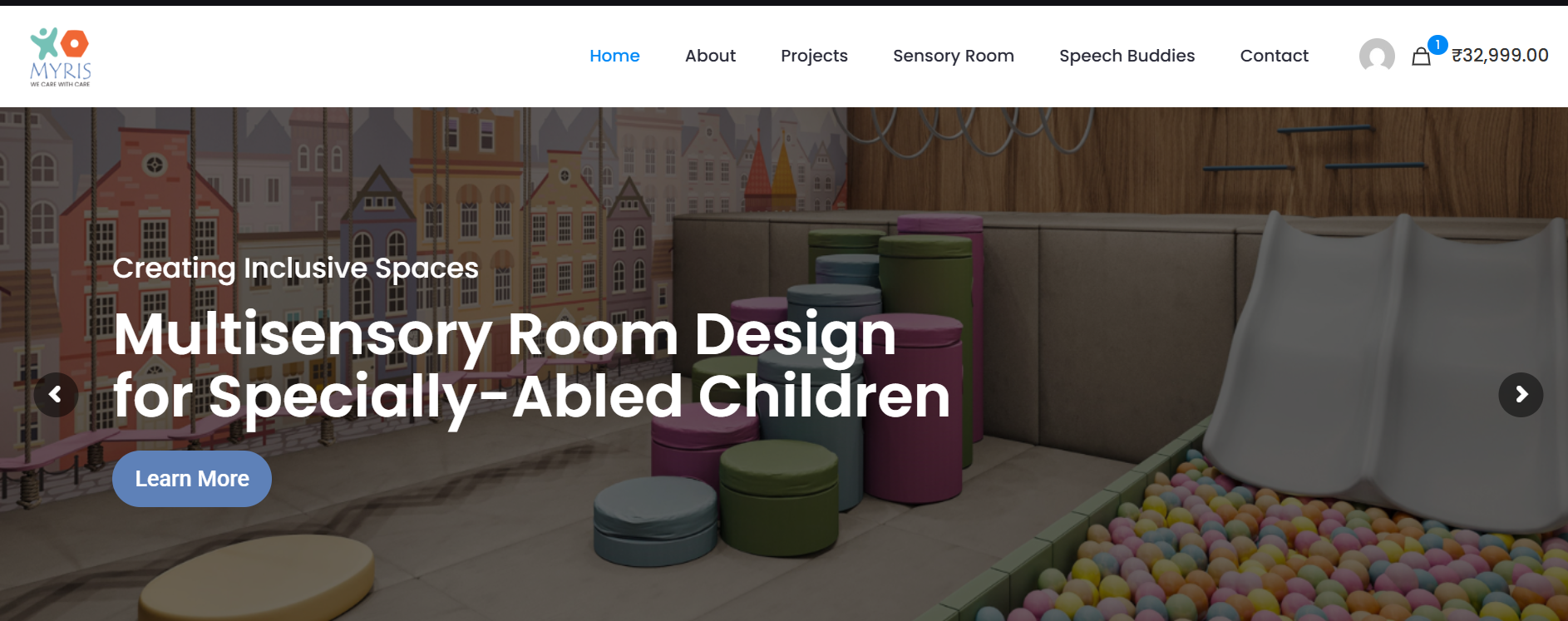Screen dimensions: 1568x621
Task: Click the Learn More button
Action: [x=192, y=479]
